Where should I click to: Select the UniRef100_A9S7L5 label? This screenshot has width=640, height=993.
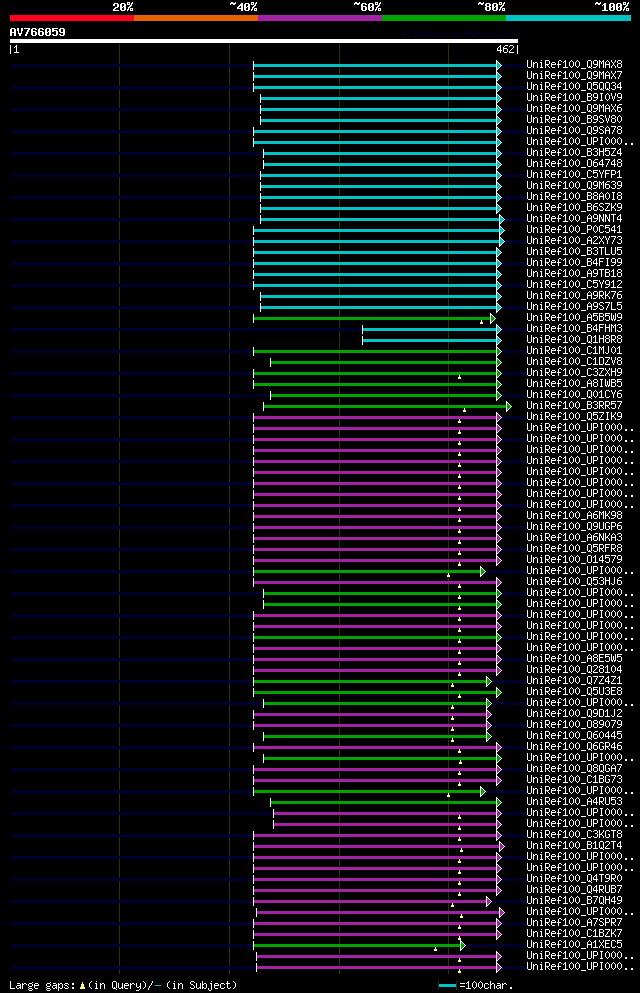(574, 307)
